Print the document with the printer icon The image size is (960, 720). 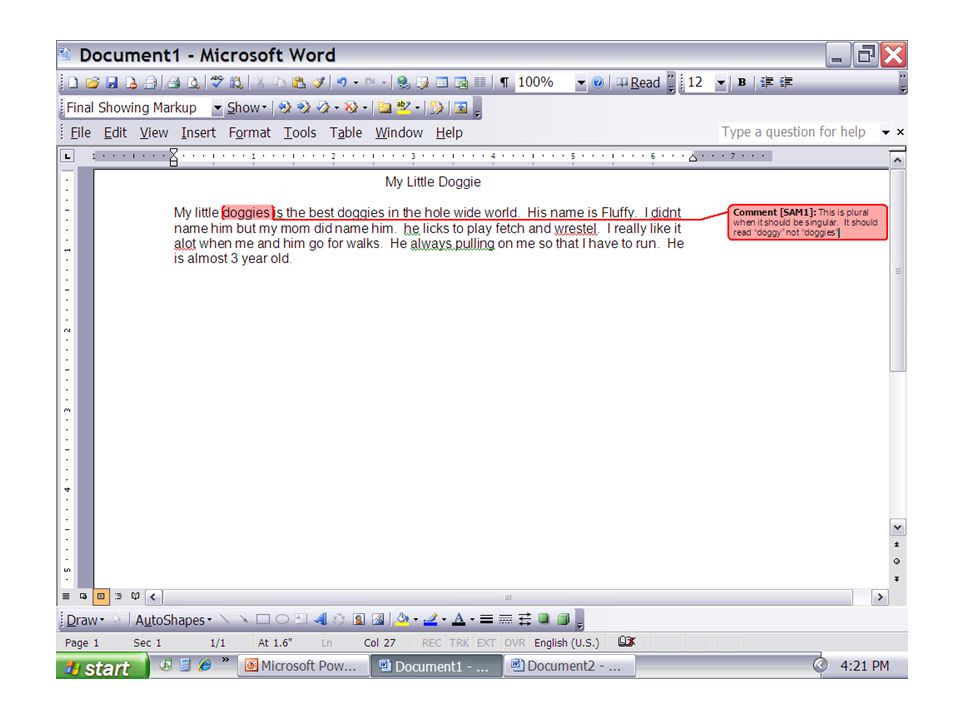click(174, 83)
